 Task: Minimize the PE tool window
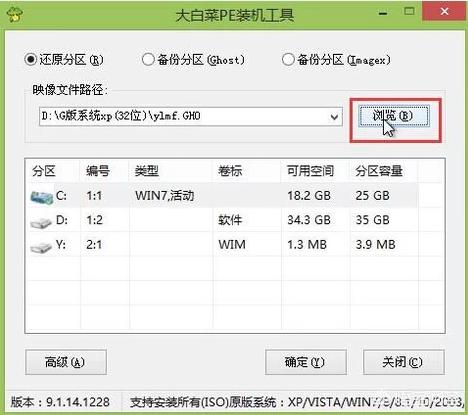click(383, 13)
